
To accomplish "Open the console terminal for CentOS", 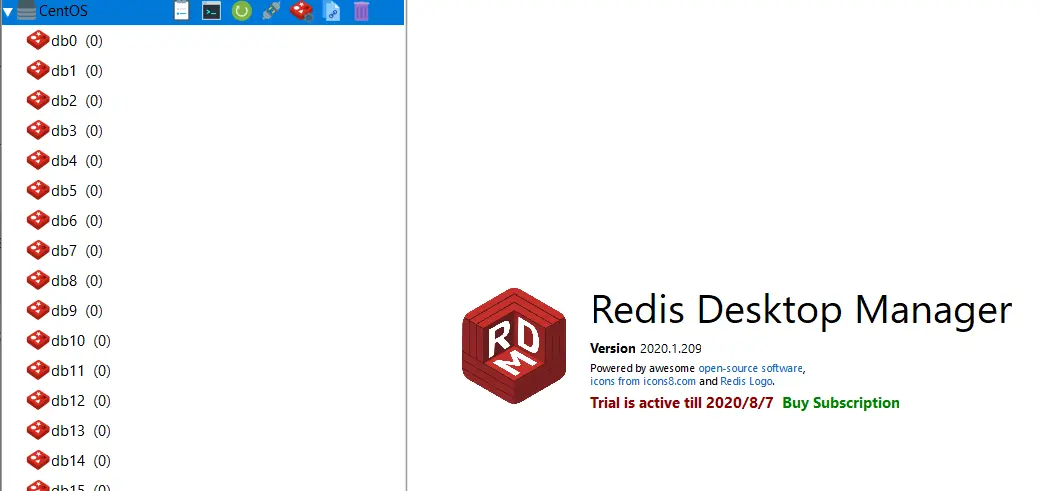I will click(x=212, y=11).
